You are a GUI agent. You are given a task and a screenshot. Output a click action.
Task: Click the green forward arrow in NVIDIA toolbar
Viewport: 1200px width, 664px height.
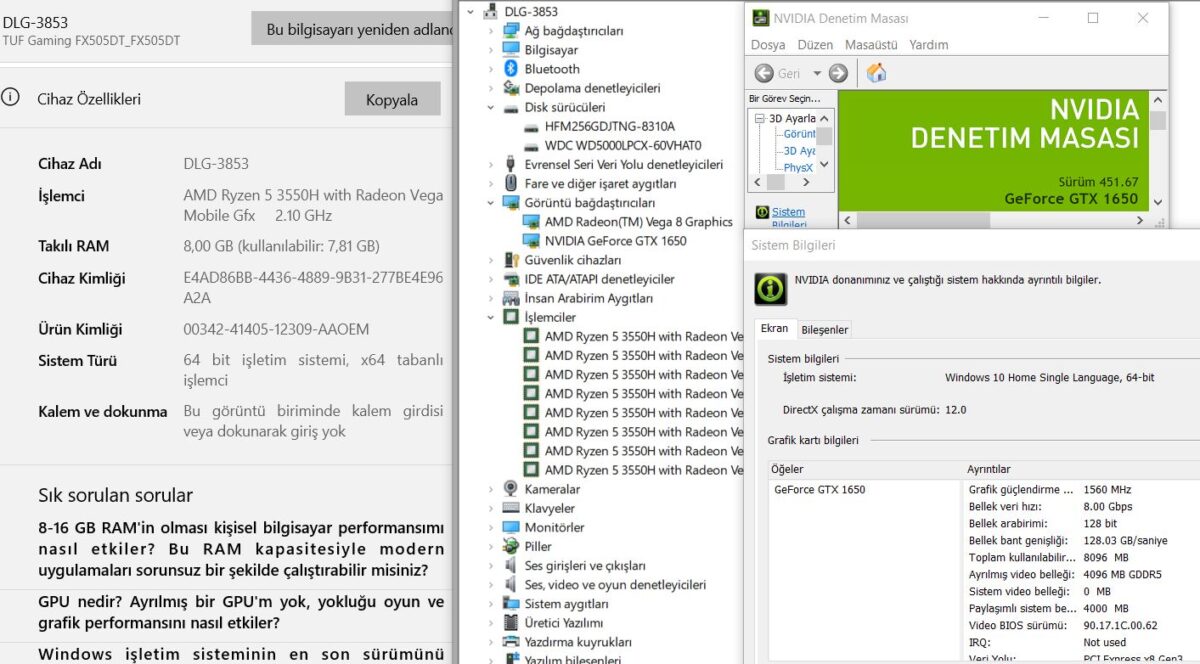coord(838,73)
